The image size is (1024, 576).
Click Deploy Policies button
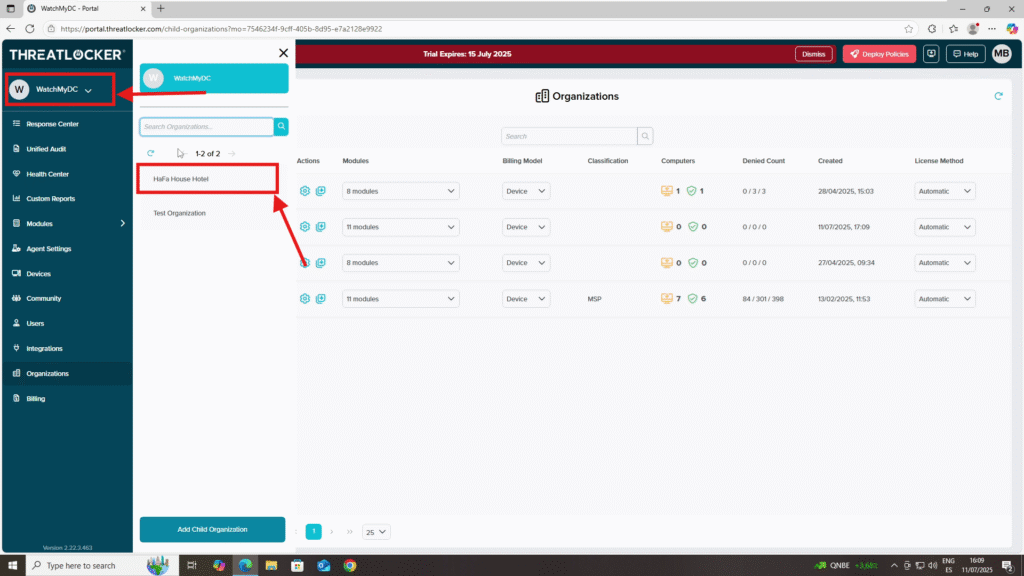tap(879, 54)
